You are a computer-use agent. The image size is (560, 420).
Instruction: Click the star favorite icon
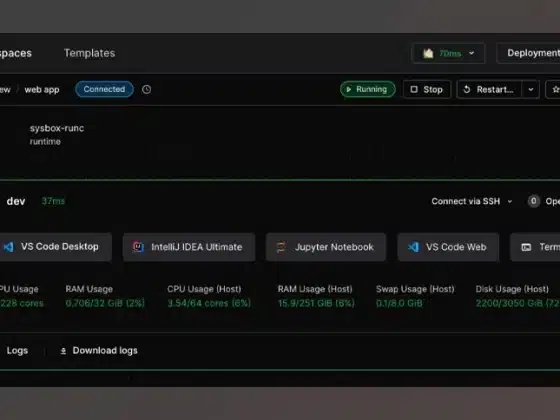[555, 89]
